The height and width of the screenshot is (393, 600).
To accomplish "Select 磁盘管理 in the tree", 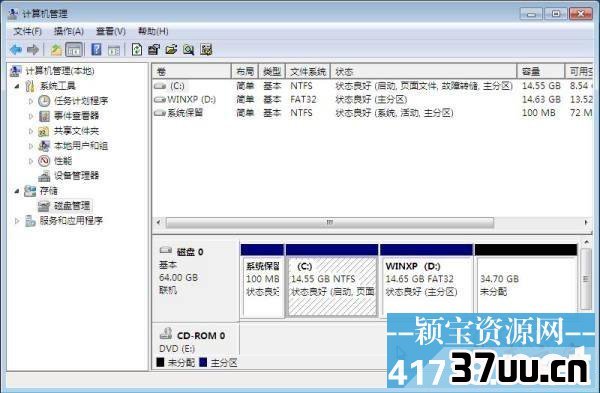I will pyautogui.click(x=72, y=205).
